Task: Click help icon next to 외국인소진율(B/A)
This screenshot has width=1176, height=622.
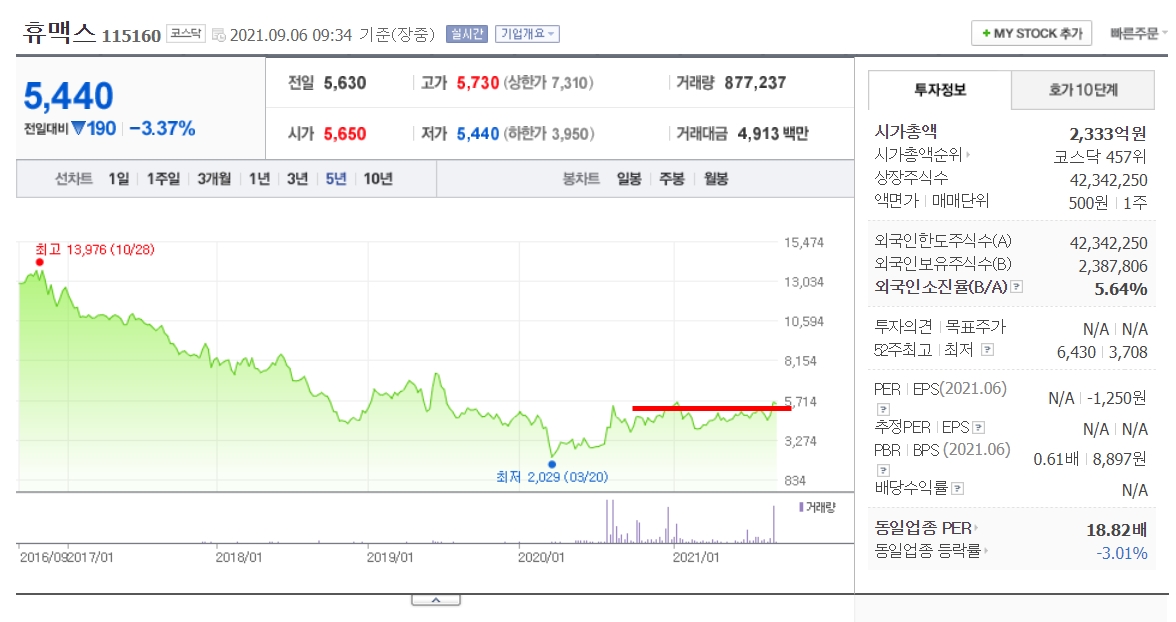Action: coord(1016,287)
